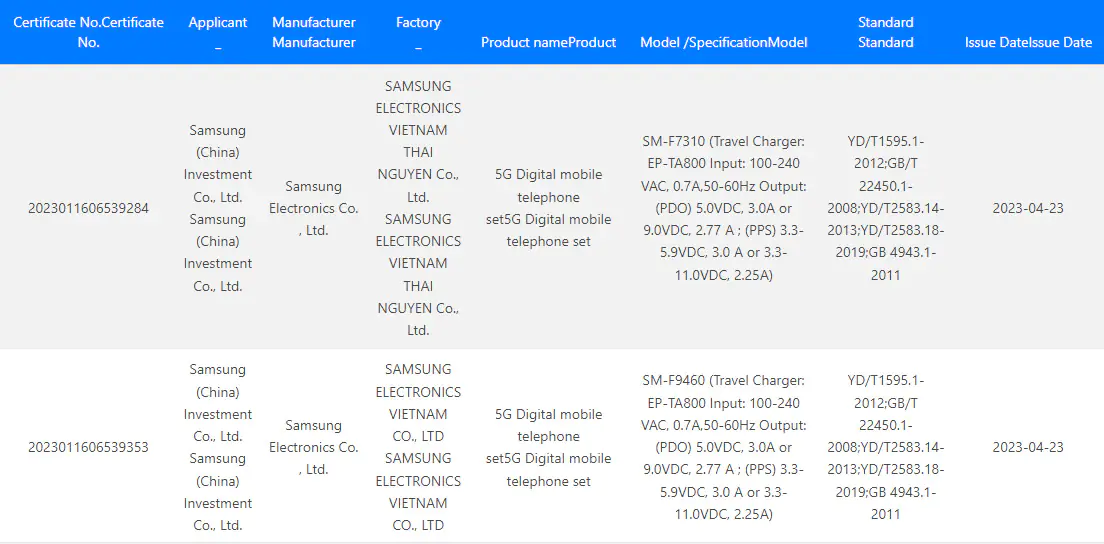Click the Applicant column header
The width and height of the screenshot is (1104, 544).
(218, 32)
